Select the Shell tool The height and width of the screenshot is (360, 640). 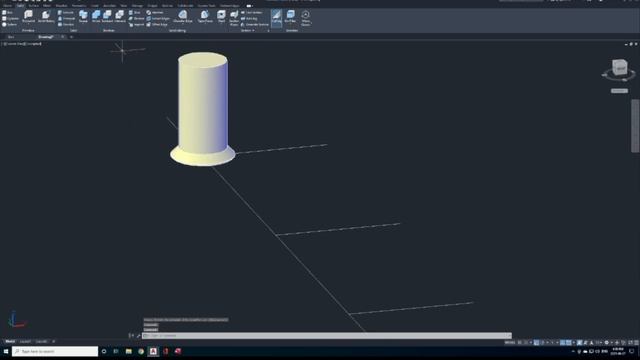[x=221, y=17]
